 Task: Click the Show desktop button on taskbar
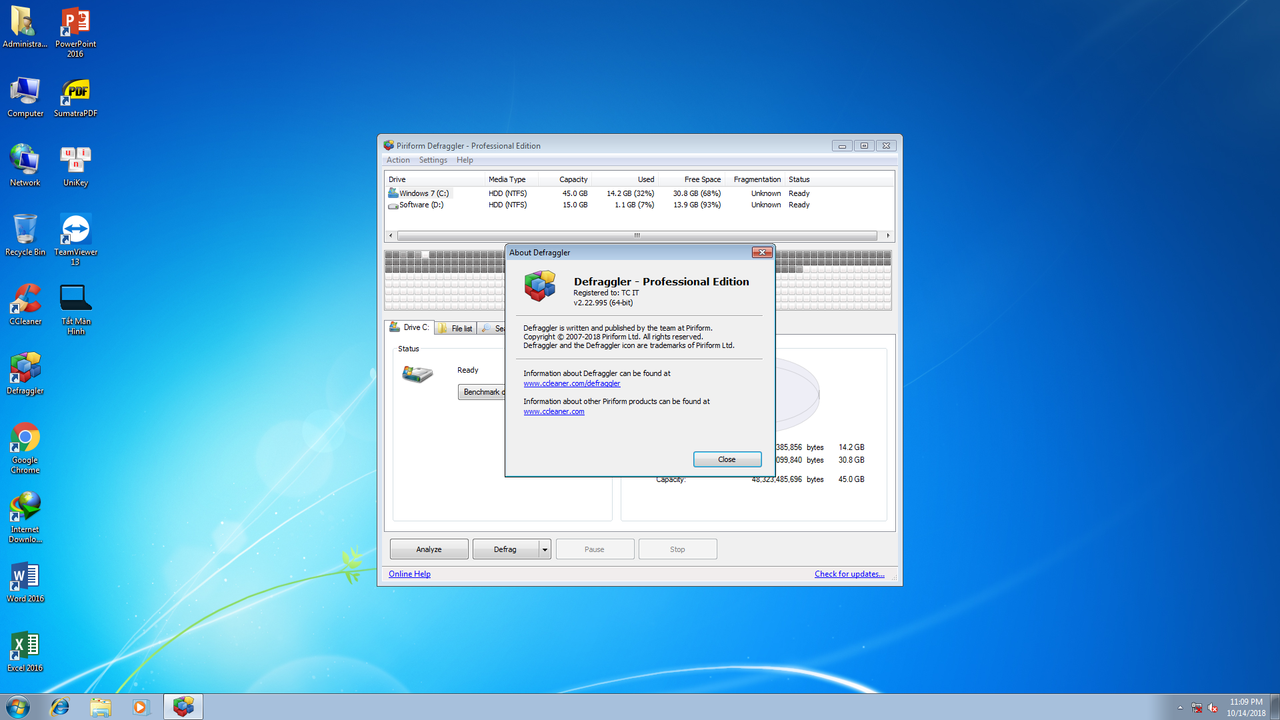coord(1274,707)
